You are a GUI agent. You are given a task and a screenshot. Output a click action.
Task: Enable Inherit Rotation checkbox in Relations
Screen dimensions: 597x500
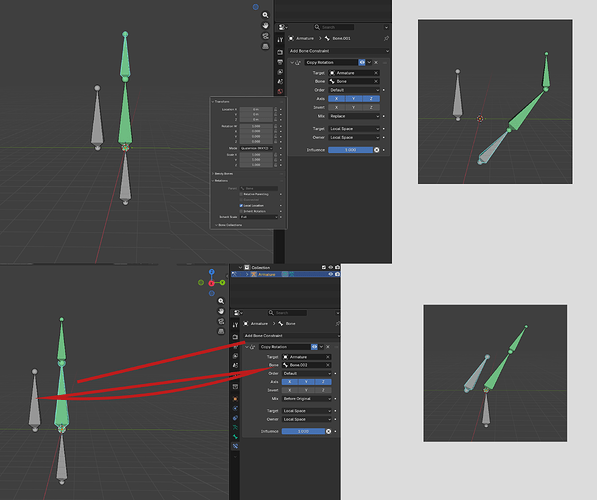pos(241,211)
